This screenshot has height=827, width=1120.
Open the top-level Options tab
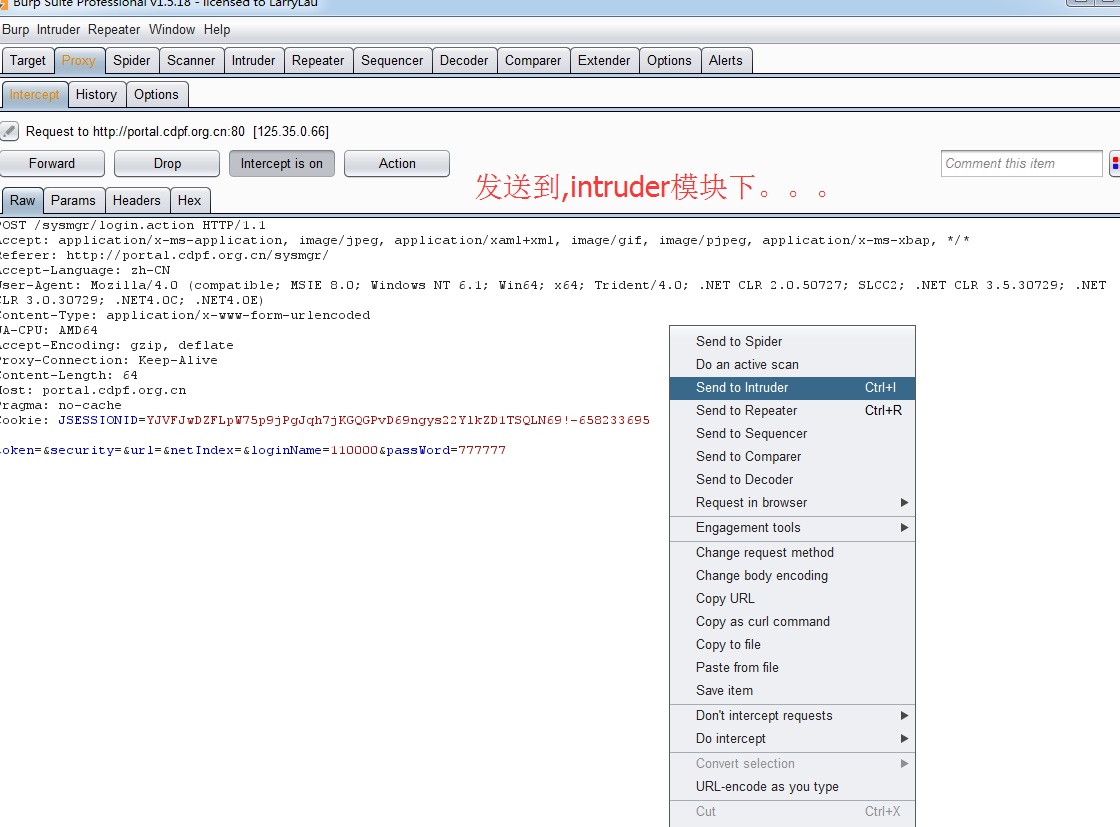[x=669, y=61]
